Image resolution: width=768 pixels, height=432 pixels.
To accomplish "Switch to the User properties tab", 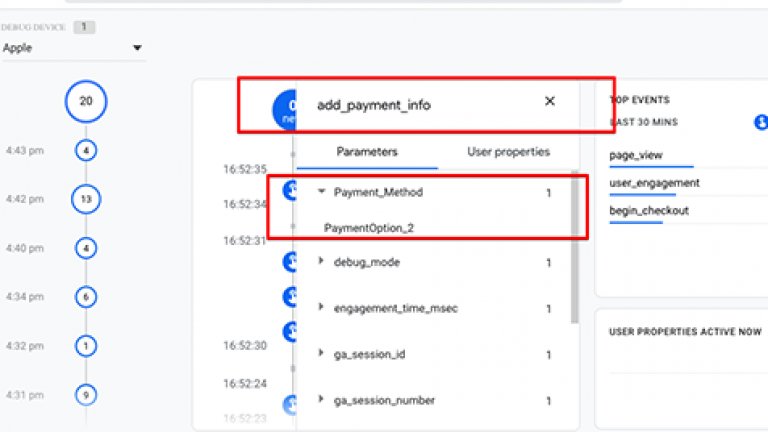I will click(x=508, y=152).
